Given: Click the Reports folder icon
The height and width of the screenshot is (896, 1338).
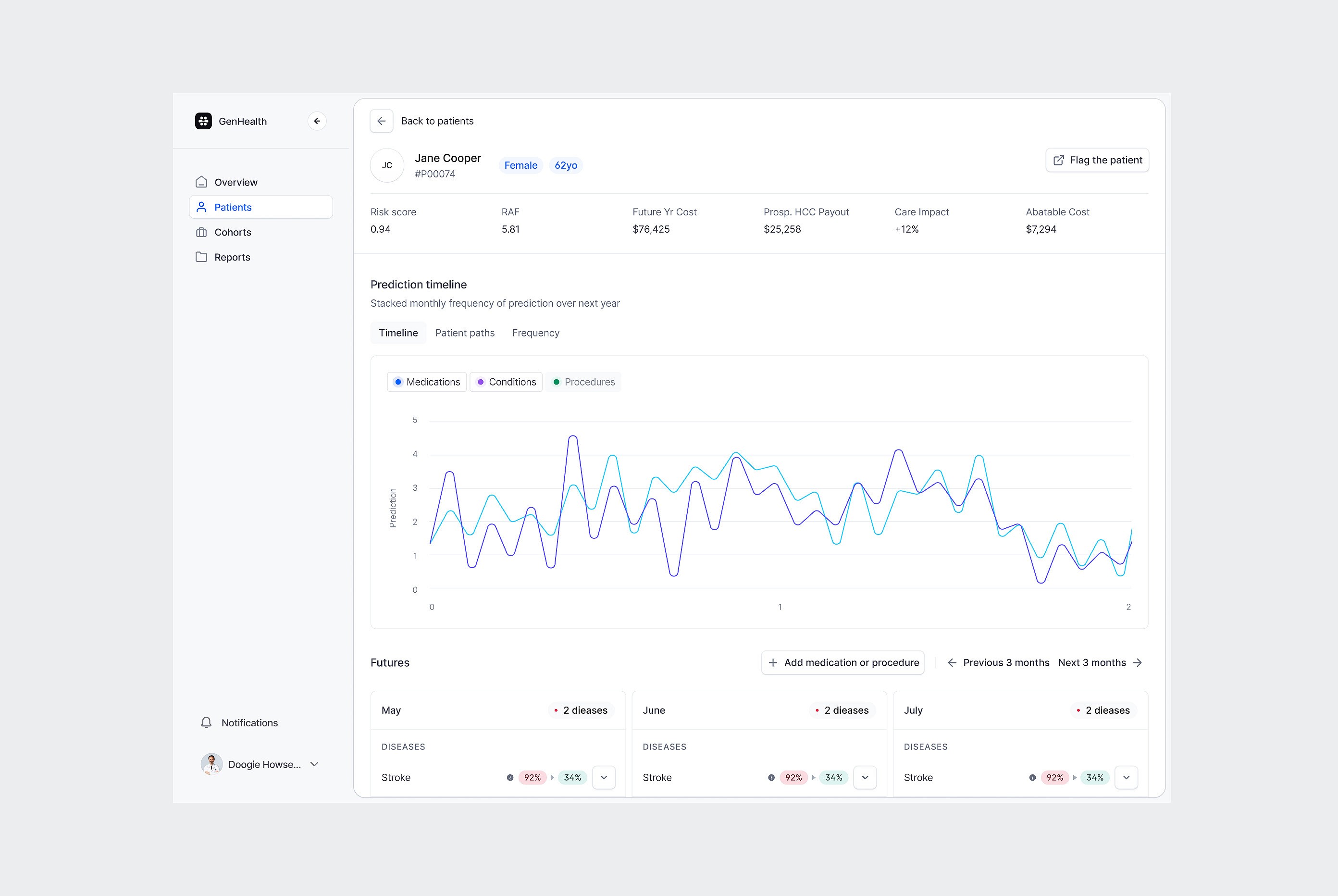Looking at the screenshot, I should pyautogui.click(x=201, y=257).
